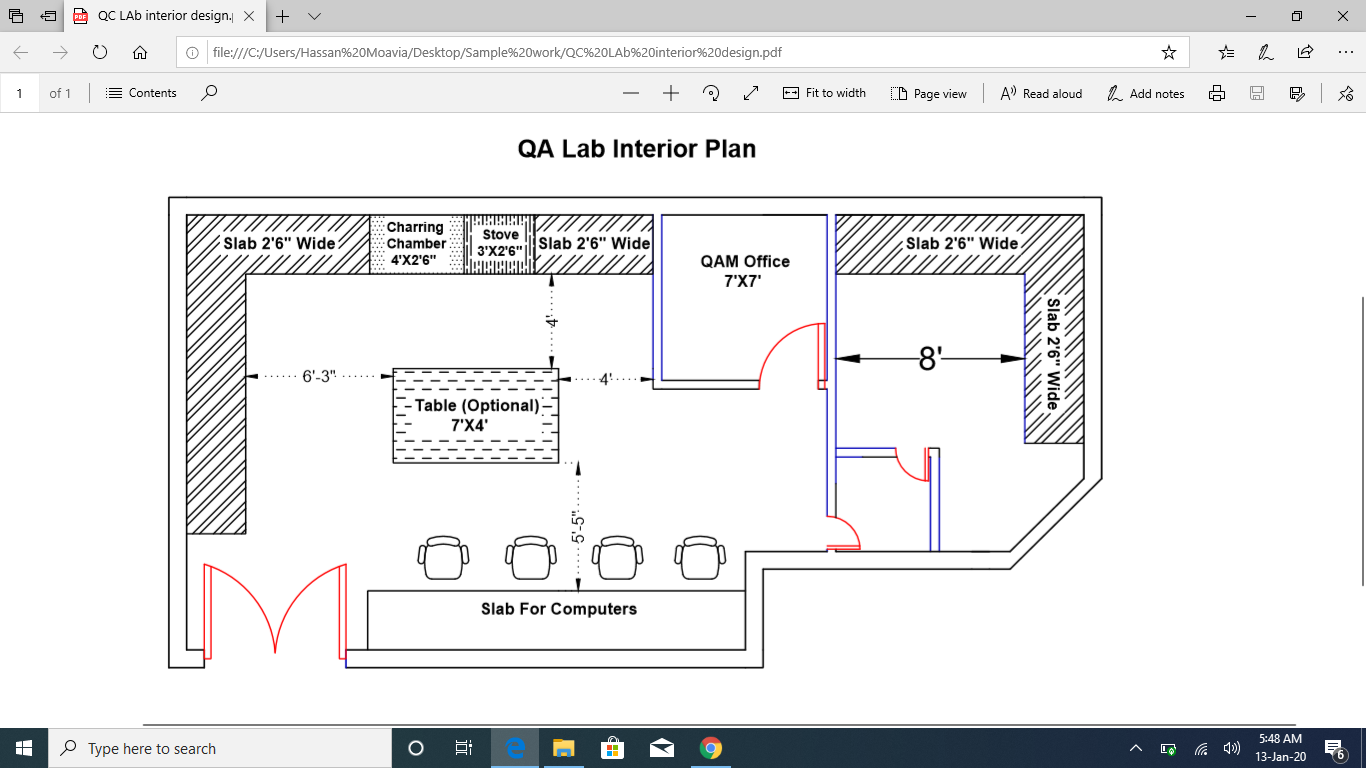Open the Windows Start menu
Screen dimensions: 1366x768
pyautogui.click(x=22, y=747)
